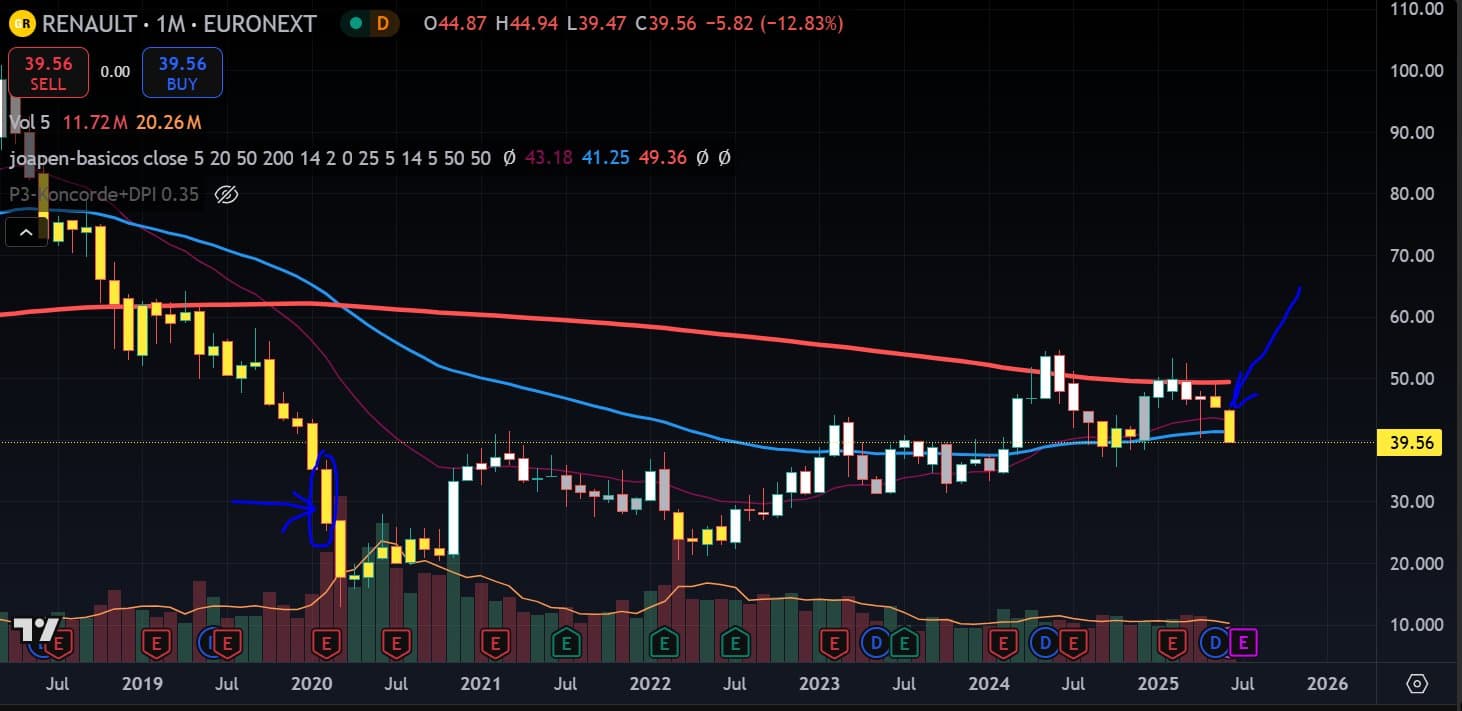The height and width of the screenshot is (711, 1462).
Task: Open the TradingView logo
Action: pos(34,630)
